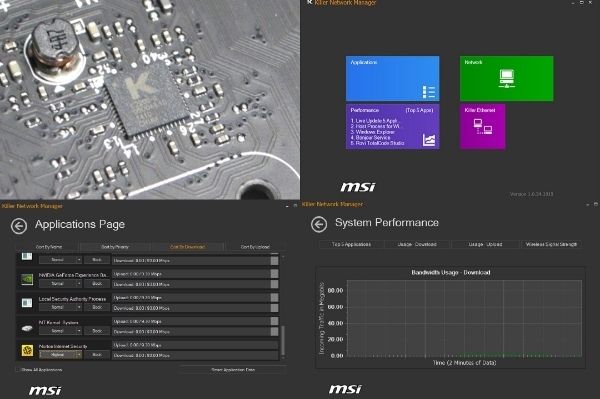Switch to the Sort by Name tab

49,247
